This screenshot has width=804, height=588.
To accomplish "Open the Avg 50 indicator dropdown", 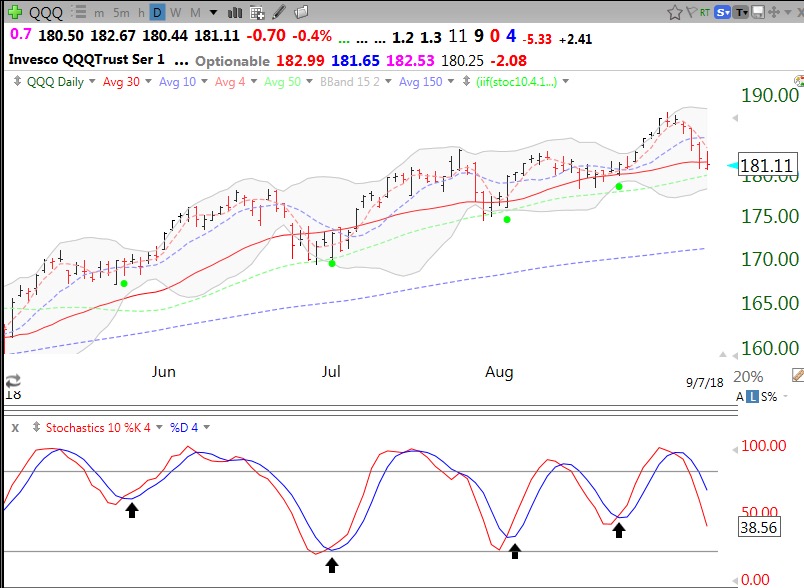I will click(x=309, y=81).
